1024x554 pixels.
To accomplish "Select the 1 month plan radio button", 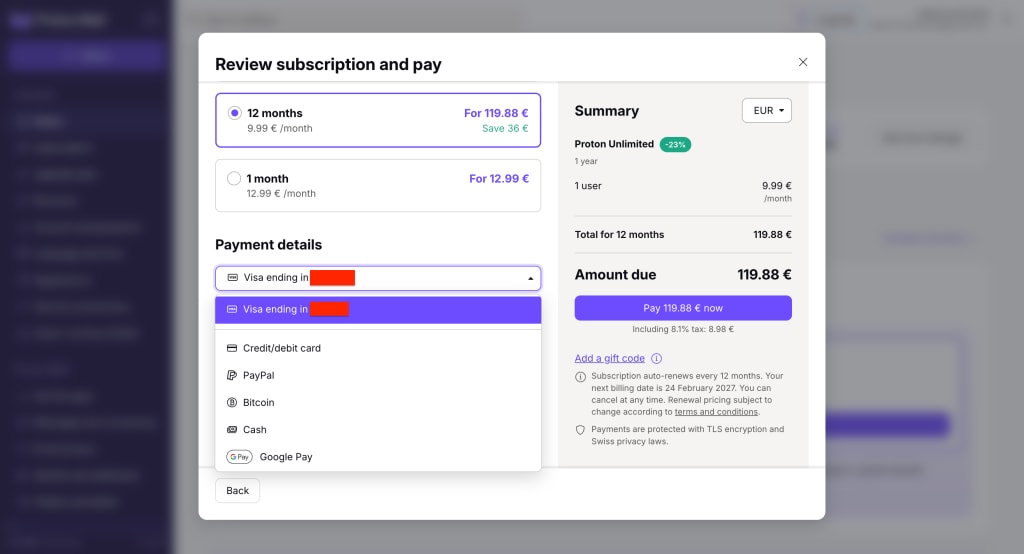I will [x=234, y=178].
